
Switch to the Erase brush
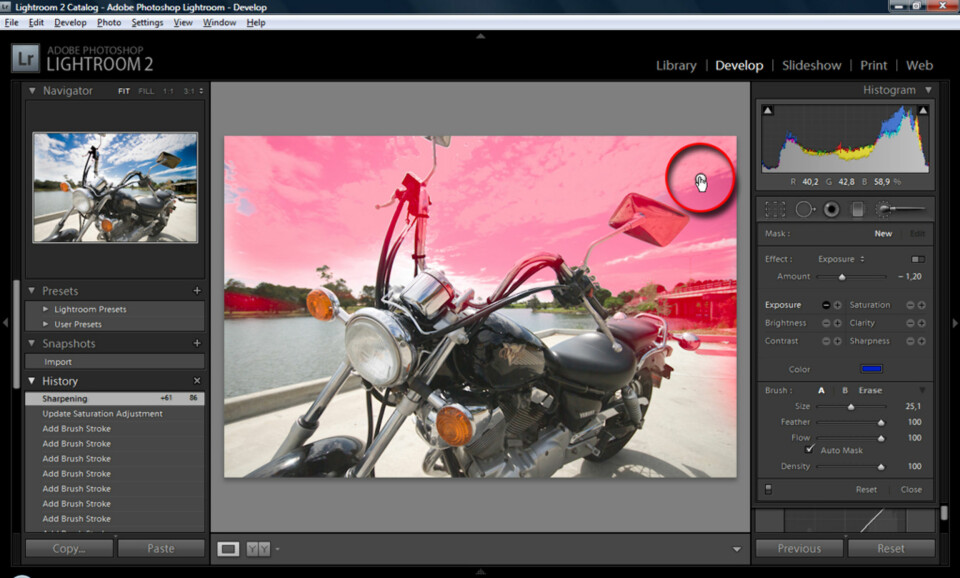tap(870, 391)
